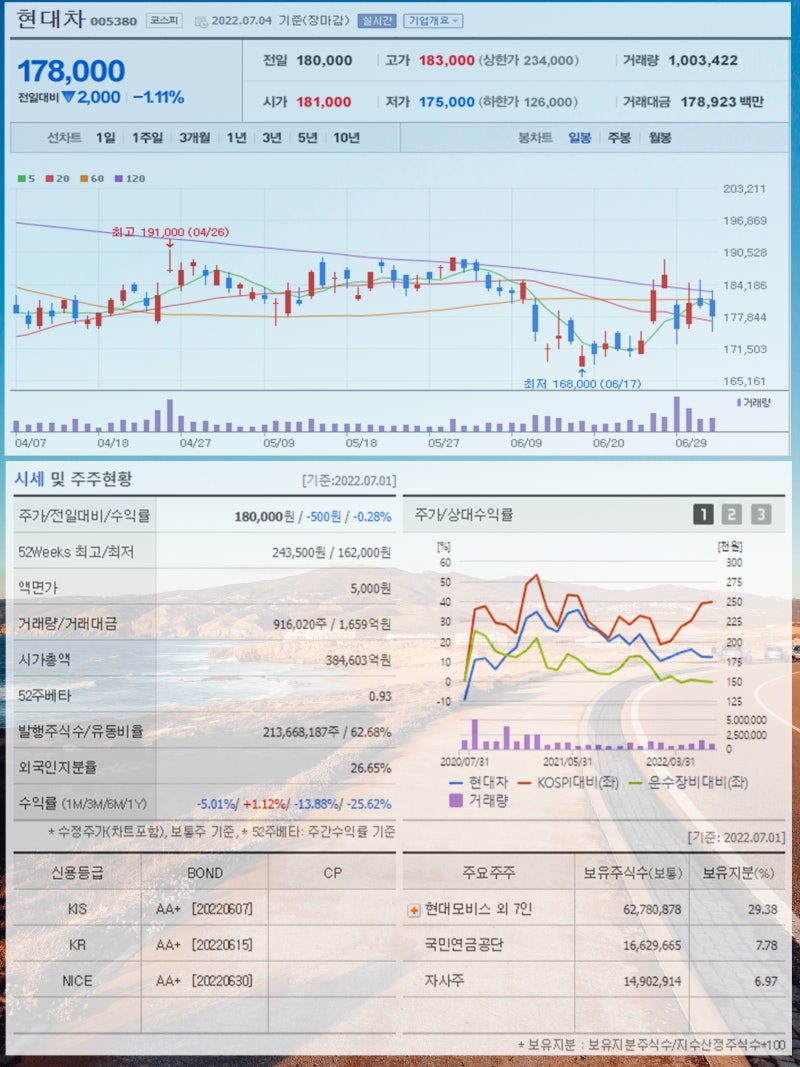
Task: Click the 시가 value 181,000
Action: (x=324, y=102)
